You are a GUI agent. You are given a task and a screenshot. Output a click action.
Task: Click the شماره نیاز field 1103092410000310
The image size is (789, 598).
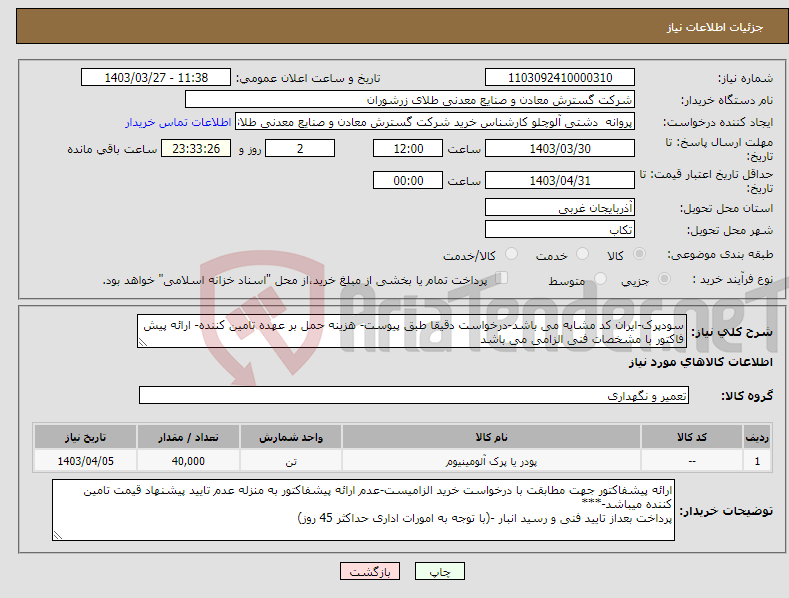point(560,78)
